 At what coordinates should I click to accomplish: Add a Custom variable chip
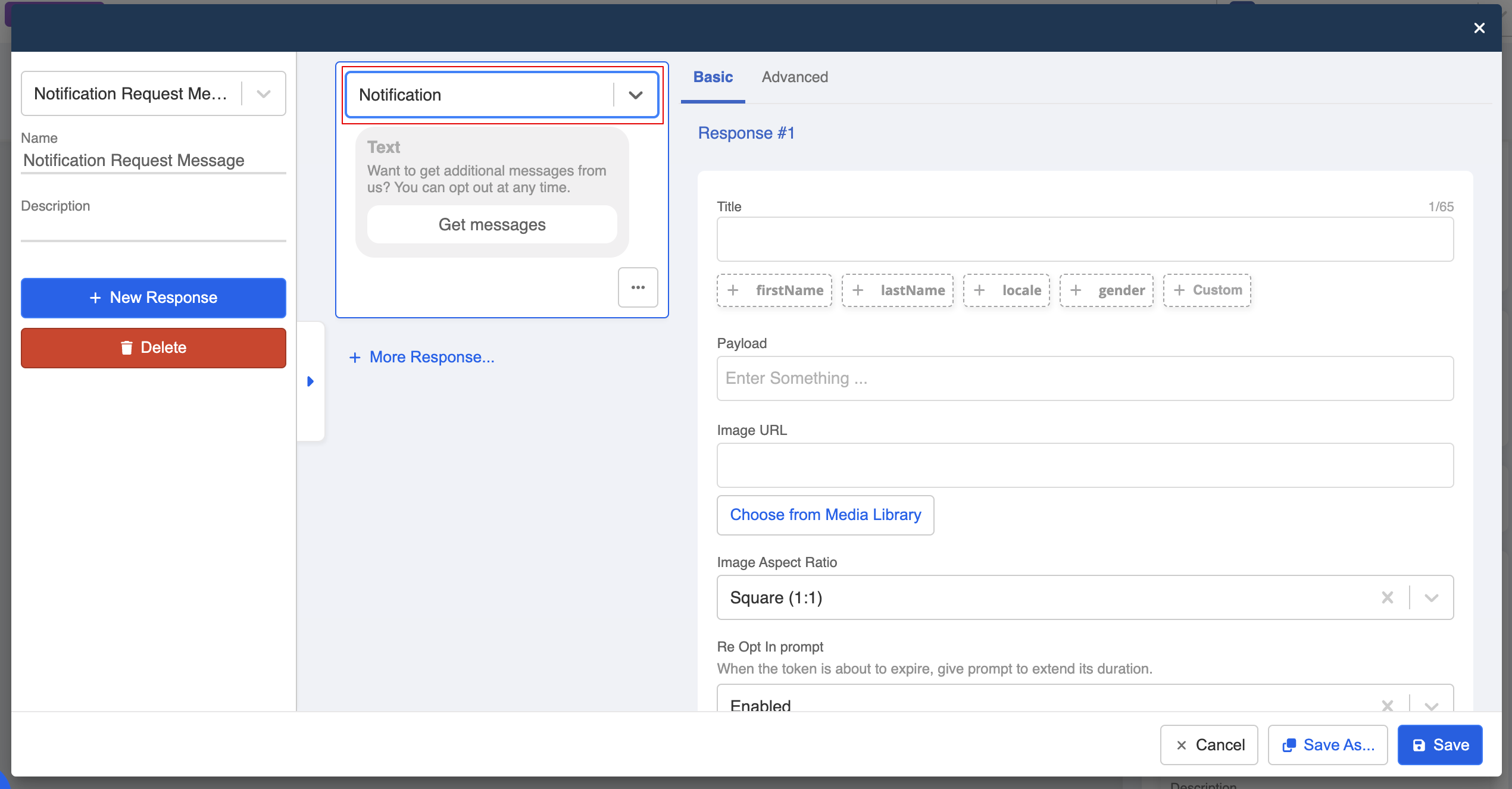tap(1207, 290)
